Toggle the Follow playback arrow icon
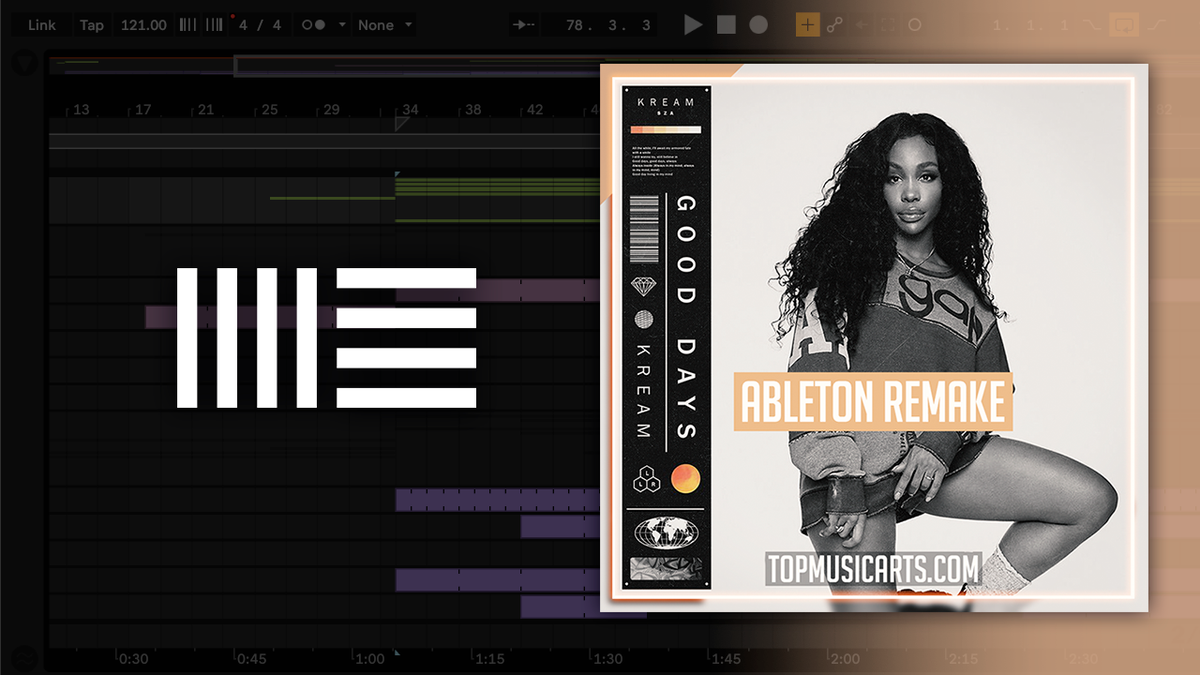This screenshot has height=675, width=1200. tap(523, 25)
